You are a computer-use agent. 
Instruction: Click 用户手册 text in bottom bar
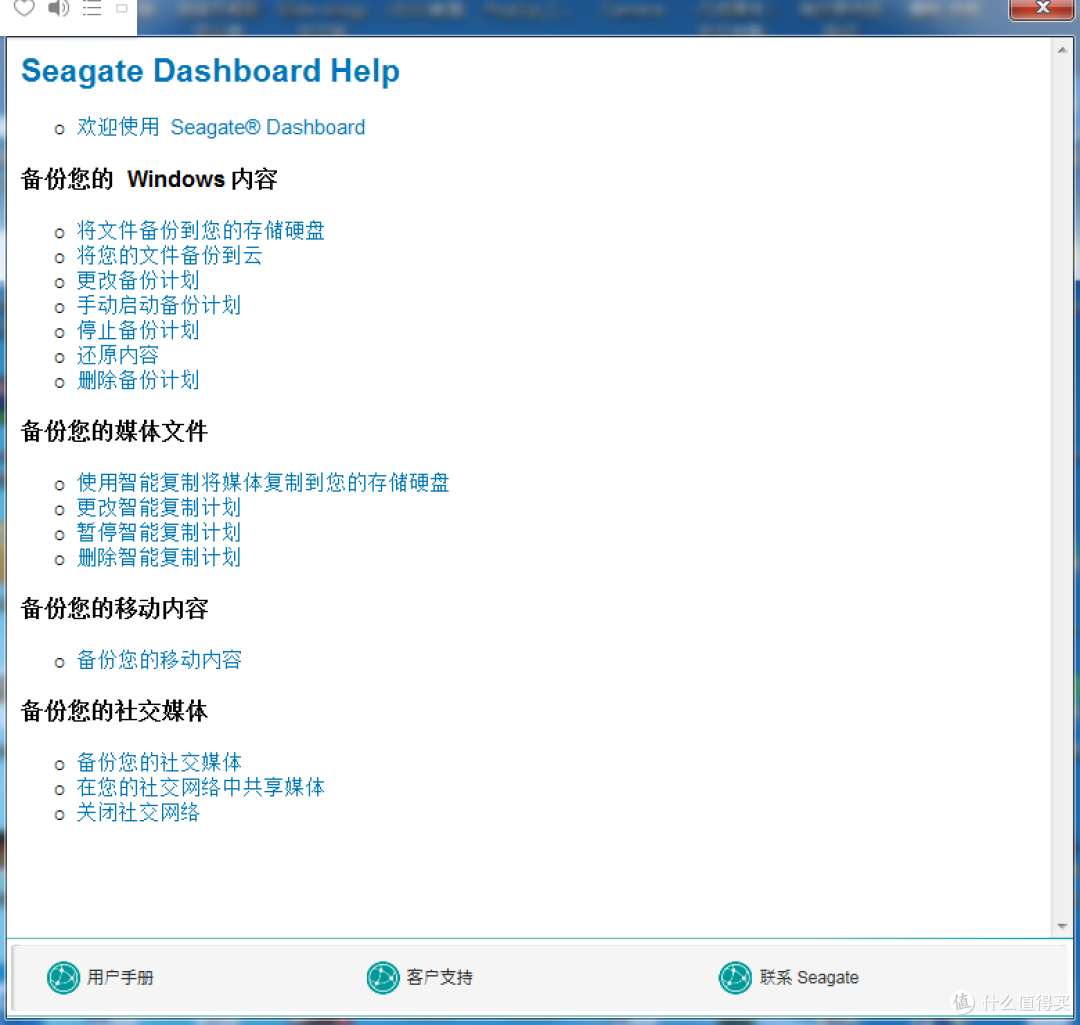(121, 977)
